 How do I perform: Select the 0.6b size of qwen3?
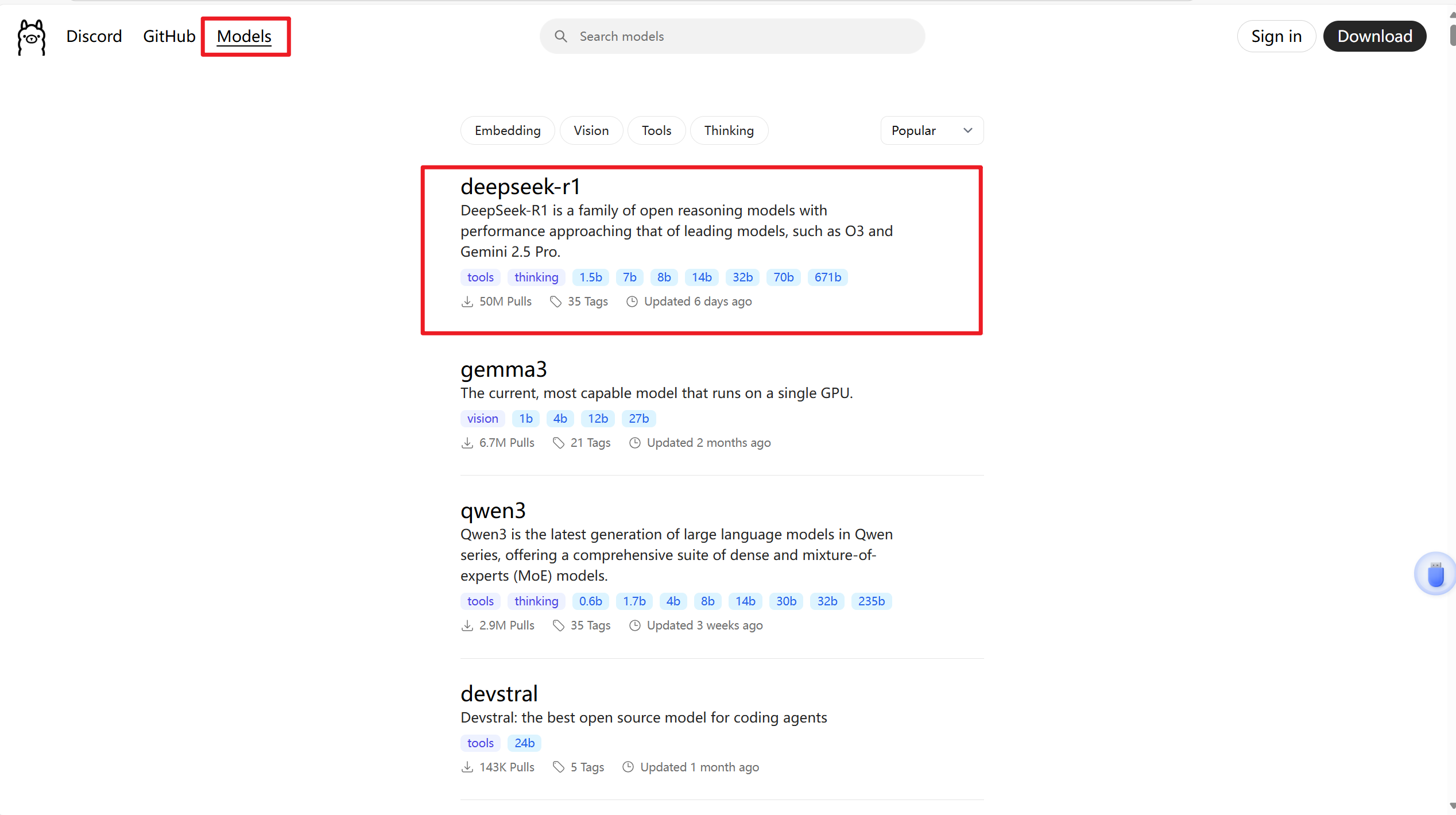coord(591,601)
